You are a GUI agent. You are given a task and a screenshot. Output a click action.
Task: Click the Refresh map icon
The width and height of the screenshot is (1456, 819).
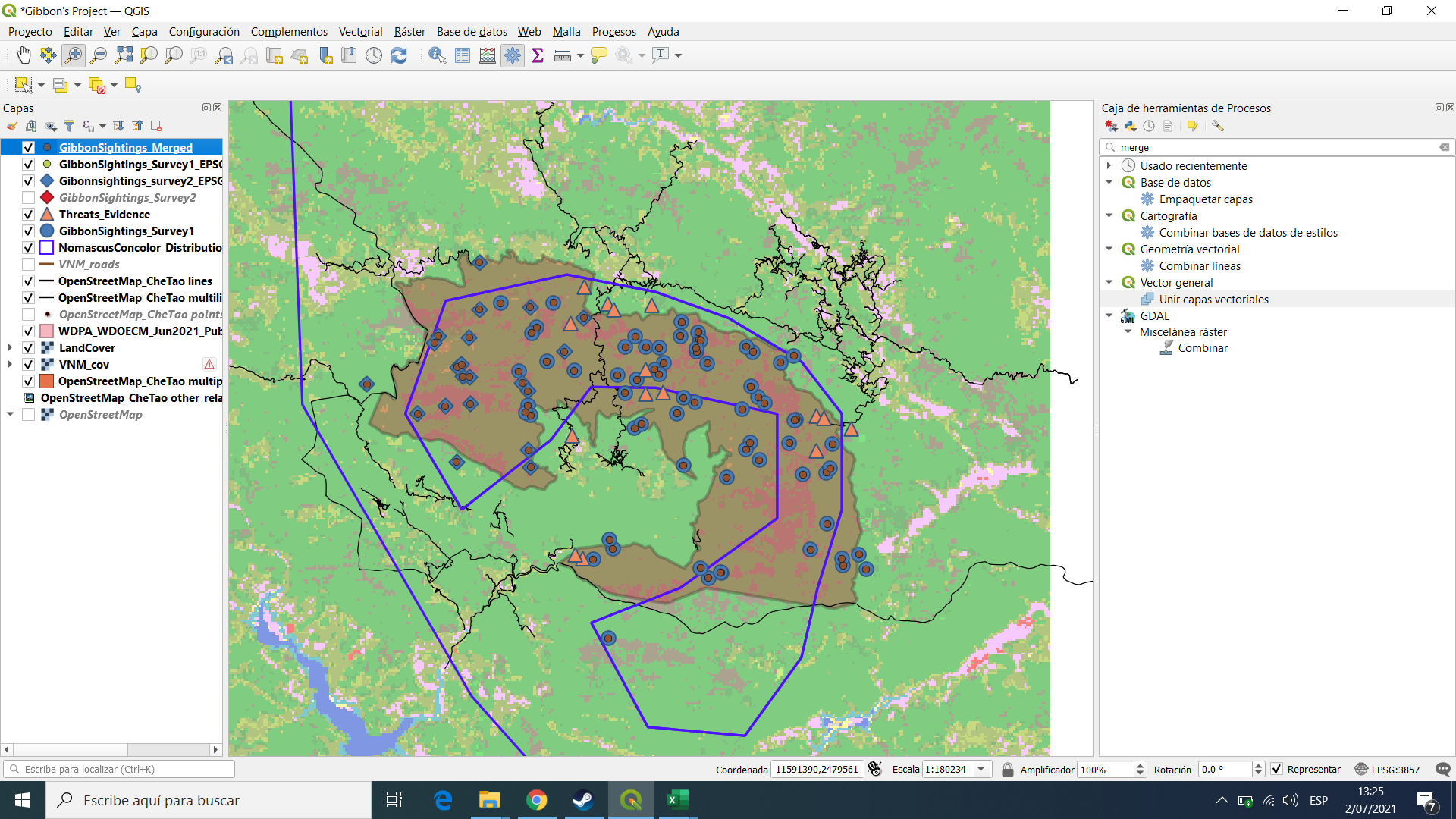click(399, 55)
